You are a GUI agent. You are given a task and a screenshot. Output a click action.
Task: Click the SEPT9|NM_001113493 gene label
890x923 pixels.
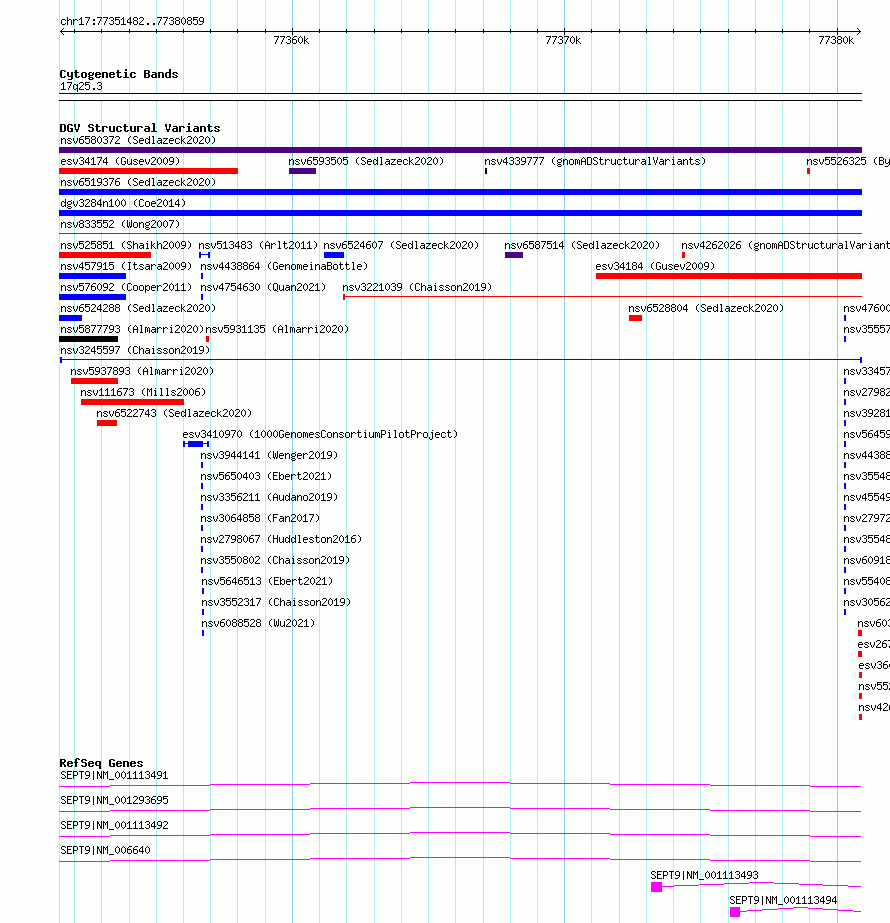[704, 876]
